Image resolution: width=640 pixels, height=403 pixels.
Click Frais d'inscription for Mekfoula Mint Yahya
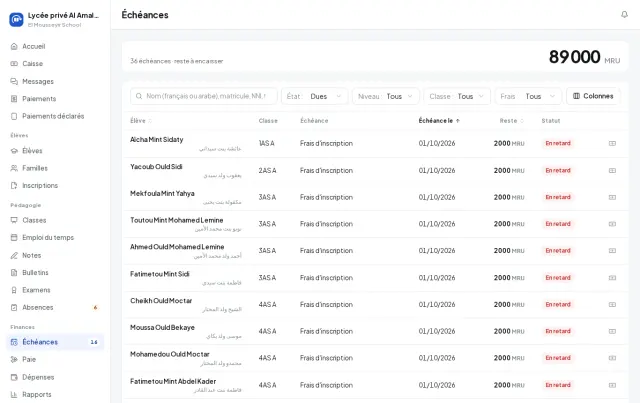326,197
